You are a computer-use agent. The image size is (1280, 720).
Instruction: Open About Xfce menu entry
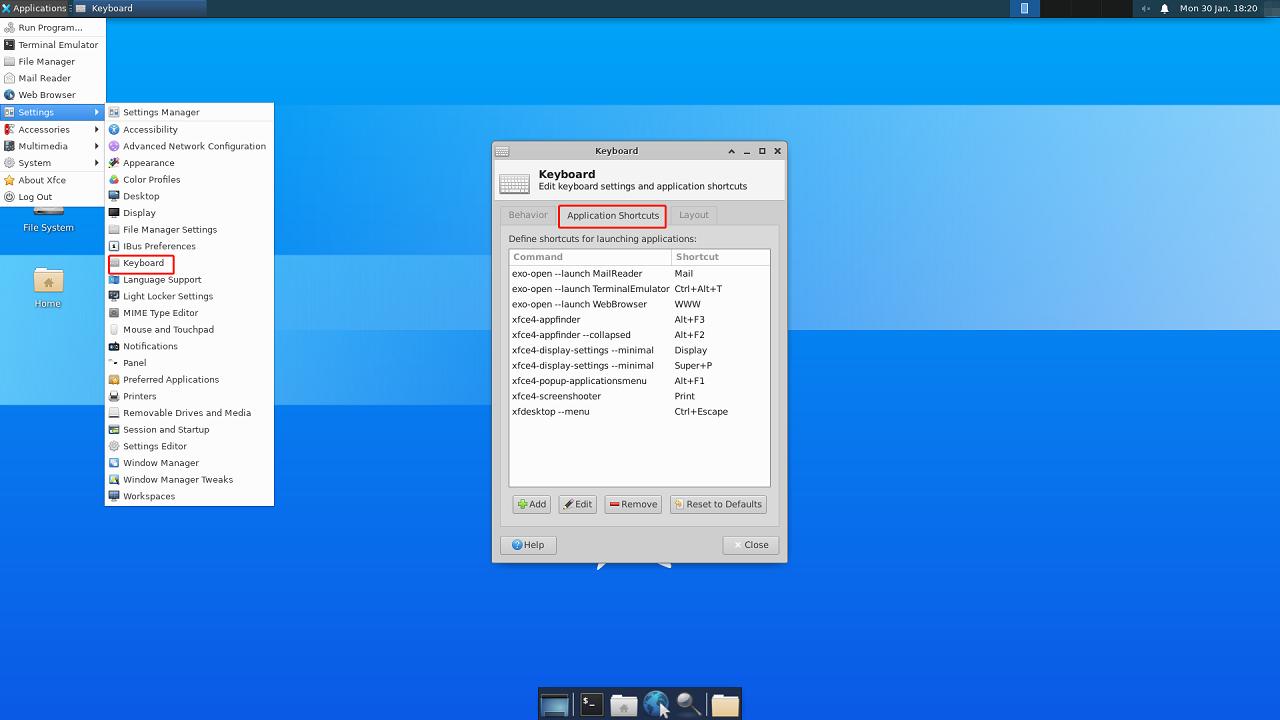(52, 180)
